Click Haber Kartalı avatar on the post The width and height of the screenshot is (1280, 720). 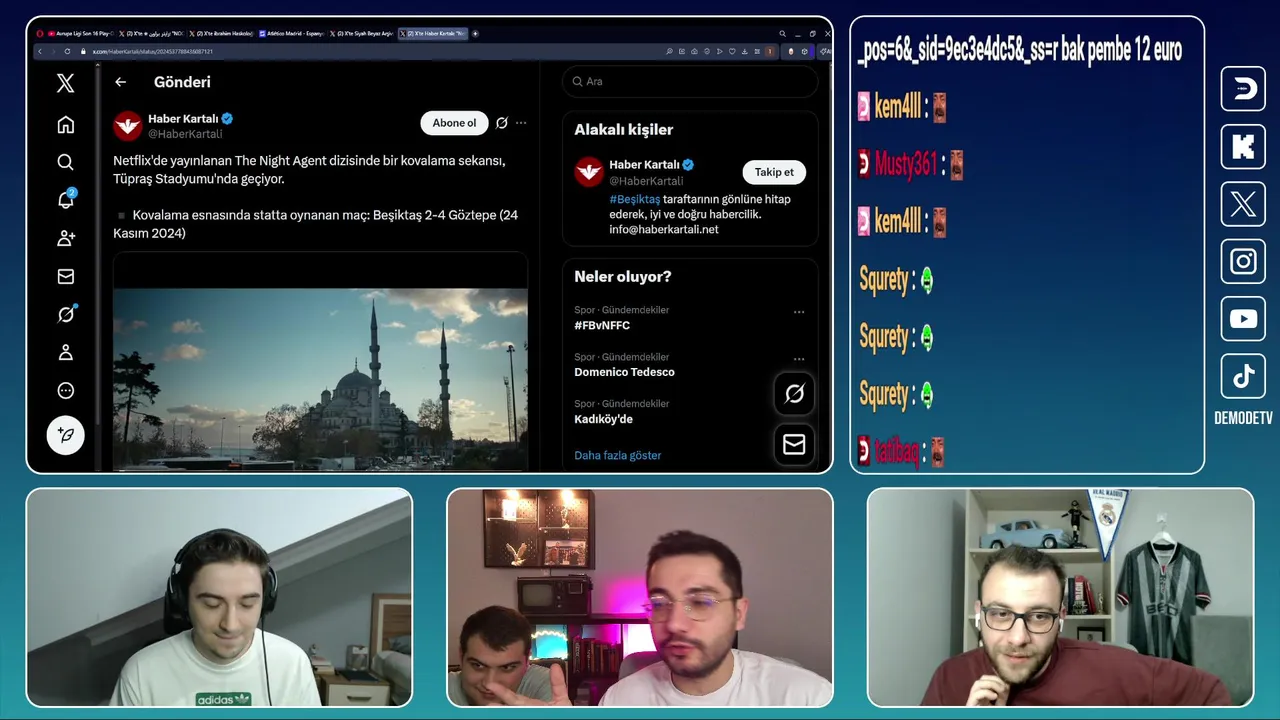point(127,126)
